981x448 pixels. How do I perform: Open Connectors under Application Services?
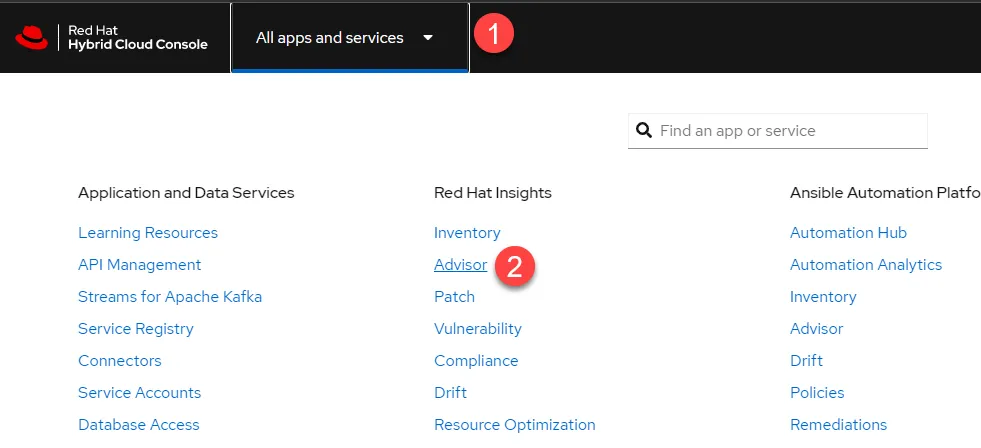click(x=119, y=360)
